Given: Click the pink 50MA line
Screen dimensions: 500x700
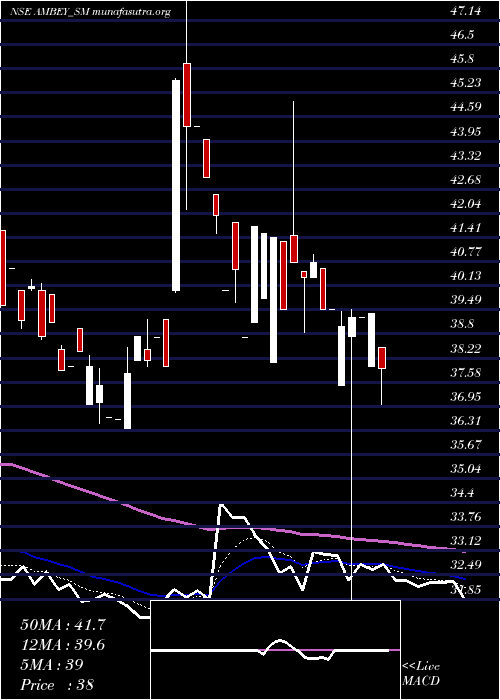Looking at the screenshot, I should (232, 529).
